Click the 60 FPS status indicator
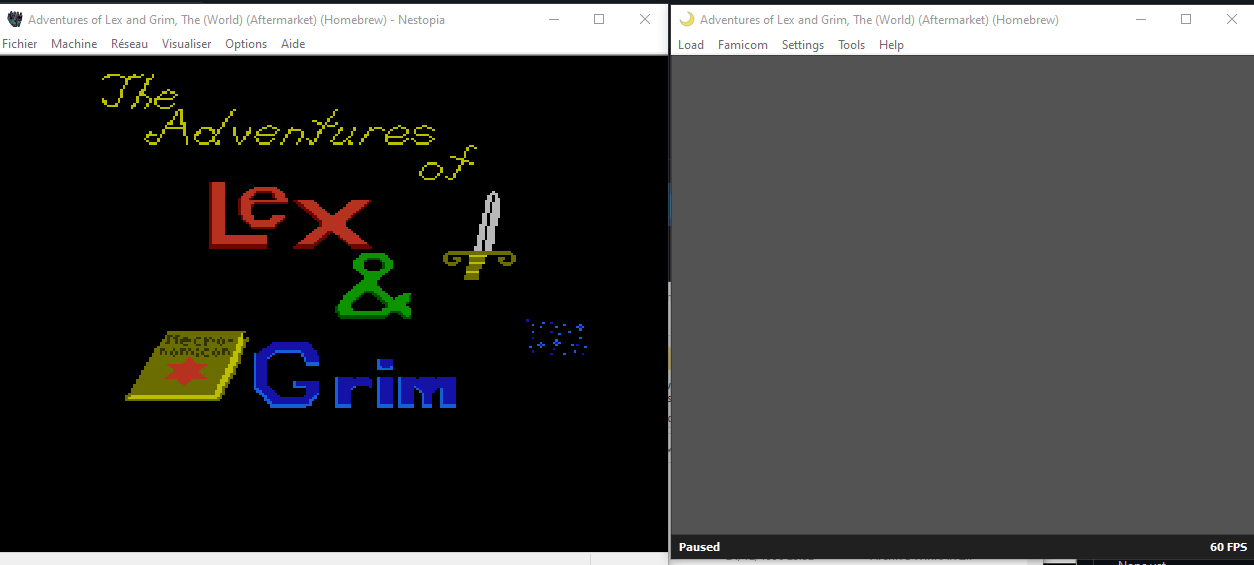Viewport: 1254px width, 565px height. (x=1228, y=547)
